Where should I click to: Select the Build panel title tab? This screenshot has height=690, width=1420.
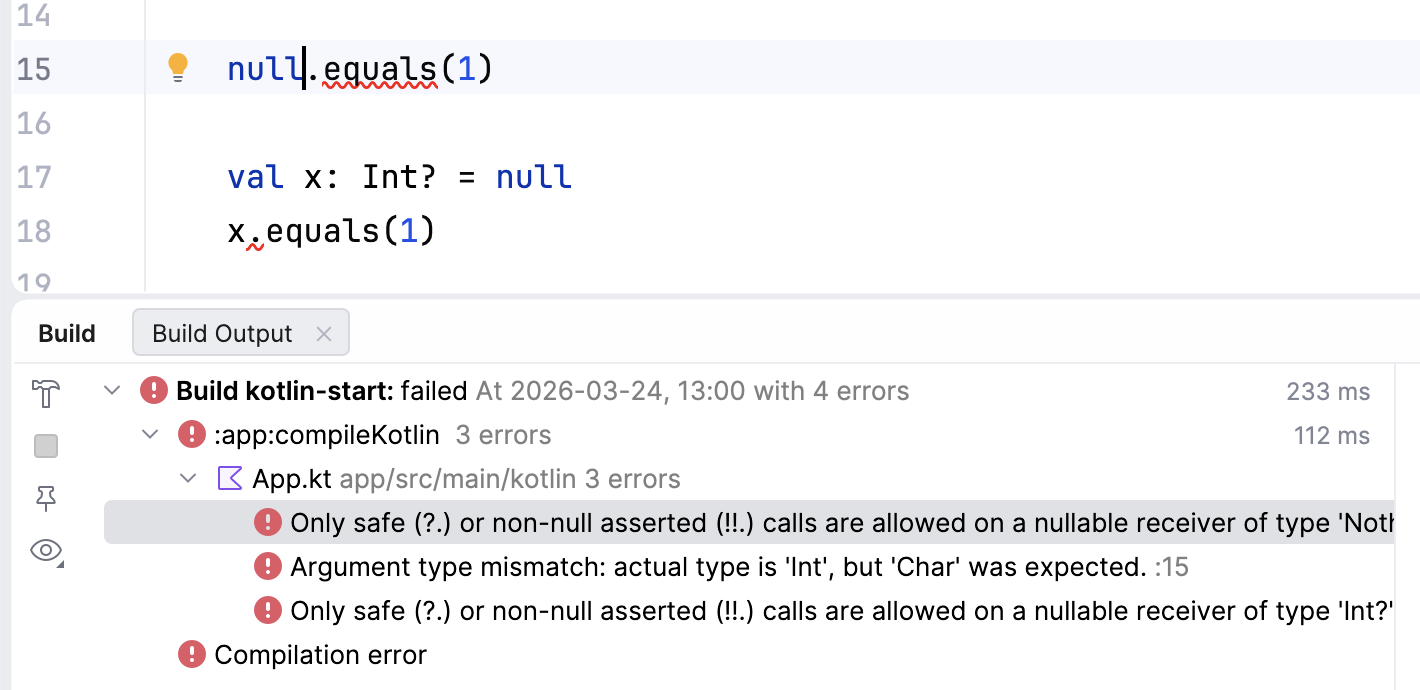click(67, 333)
